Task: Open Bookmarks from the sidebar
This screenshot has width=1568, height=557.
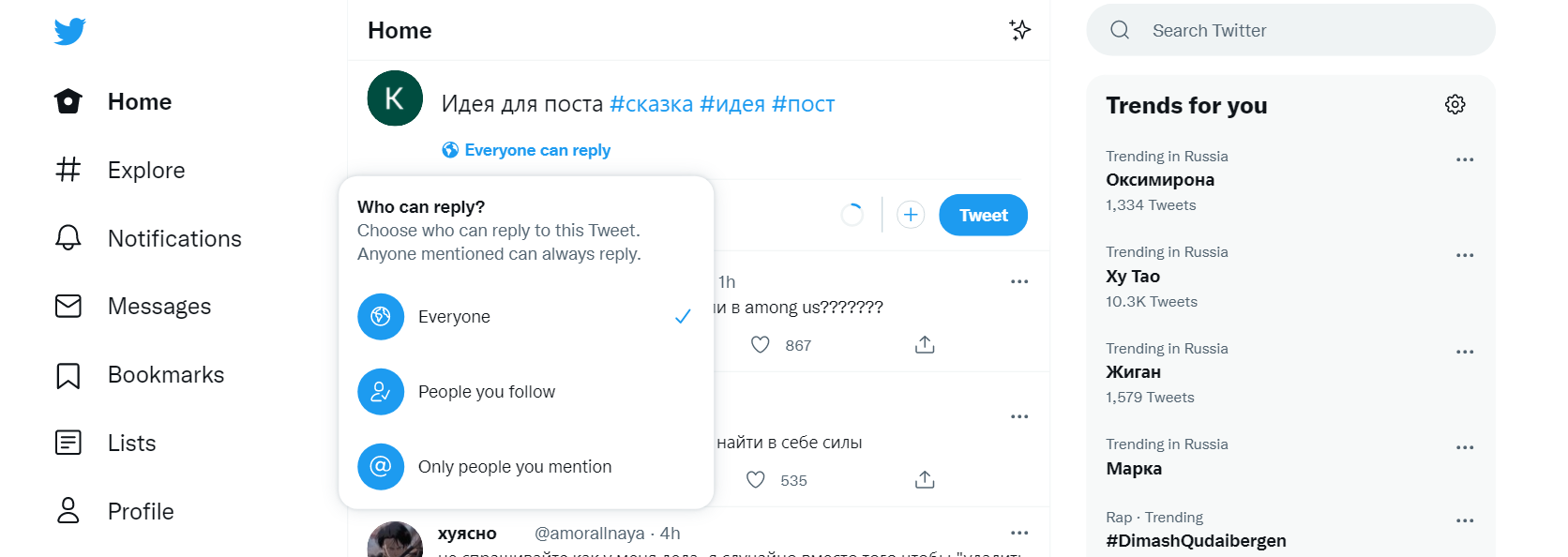Action: (x=165, y=375)
